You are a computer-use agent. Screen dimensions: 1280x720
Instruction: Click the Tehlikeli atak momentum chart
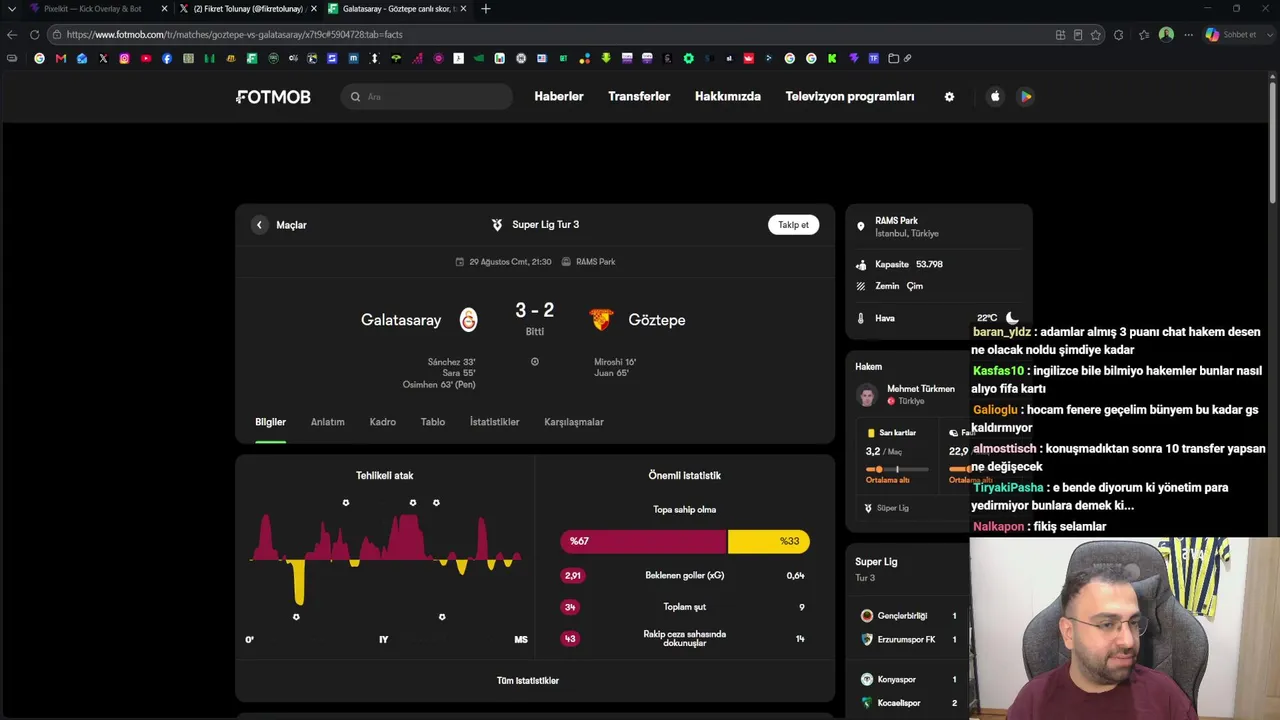(385, 562)
